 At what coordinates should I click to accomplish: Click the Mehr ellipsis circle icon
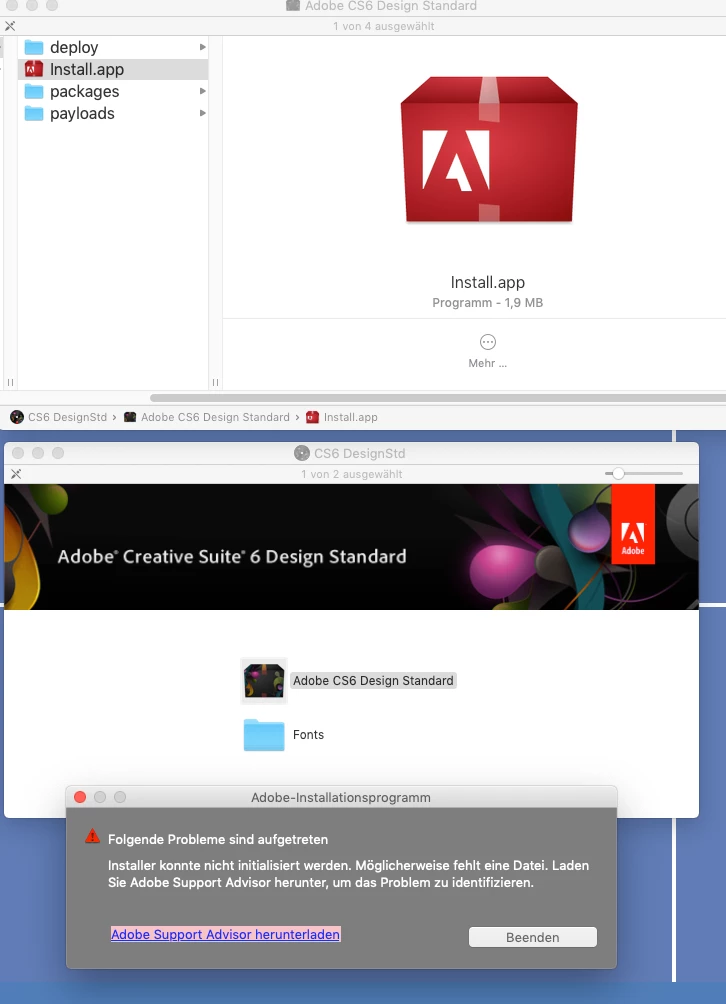pos(488,342)
